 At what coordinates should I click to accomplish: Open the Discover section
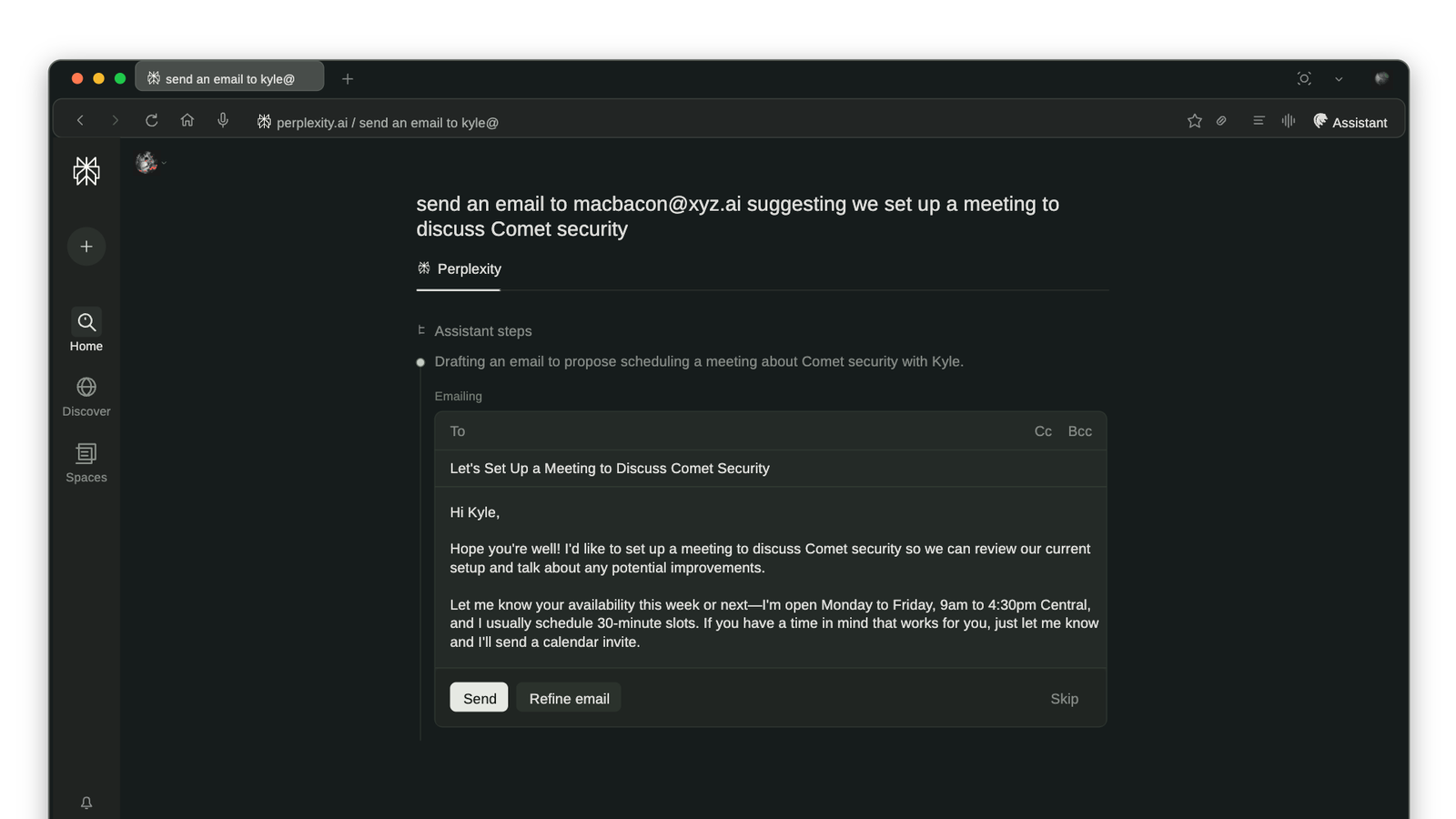pos(86,397)
